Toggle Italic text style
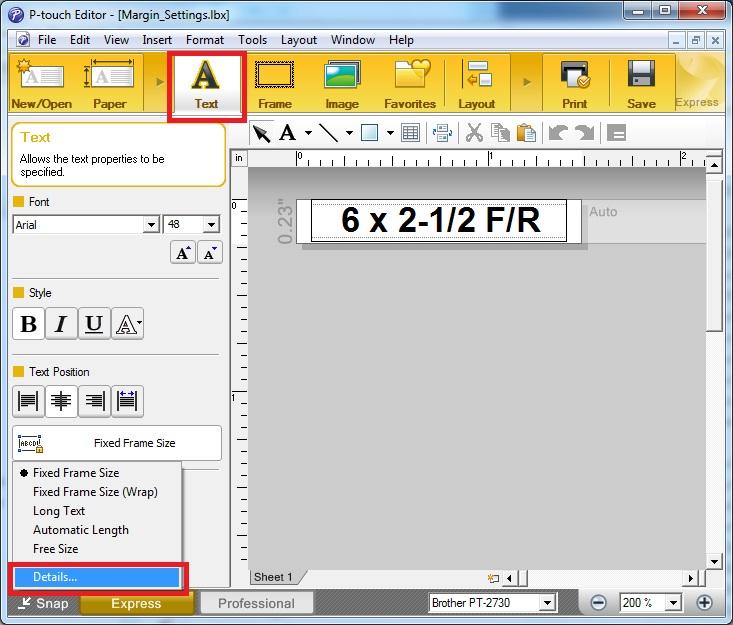 tap(61, 324)
